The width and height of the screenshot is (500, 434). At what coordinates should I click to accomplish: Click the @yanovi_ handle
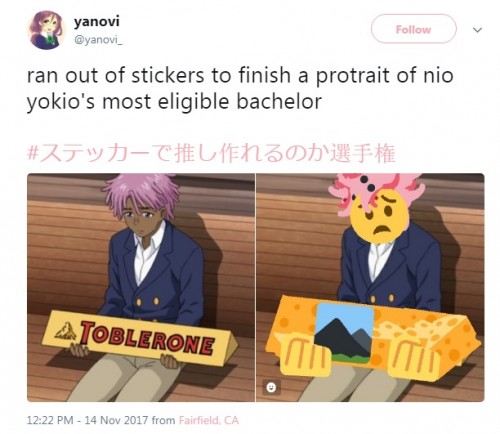[x=98, y=41]
